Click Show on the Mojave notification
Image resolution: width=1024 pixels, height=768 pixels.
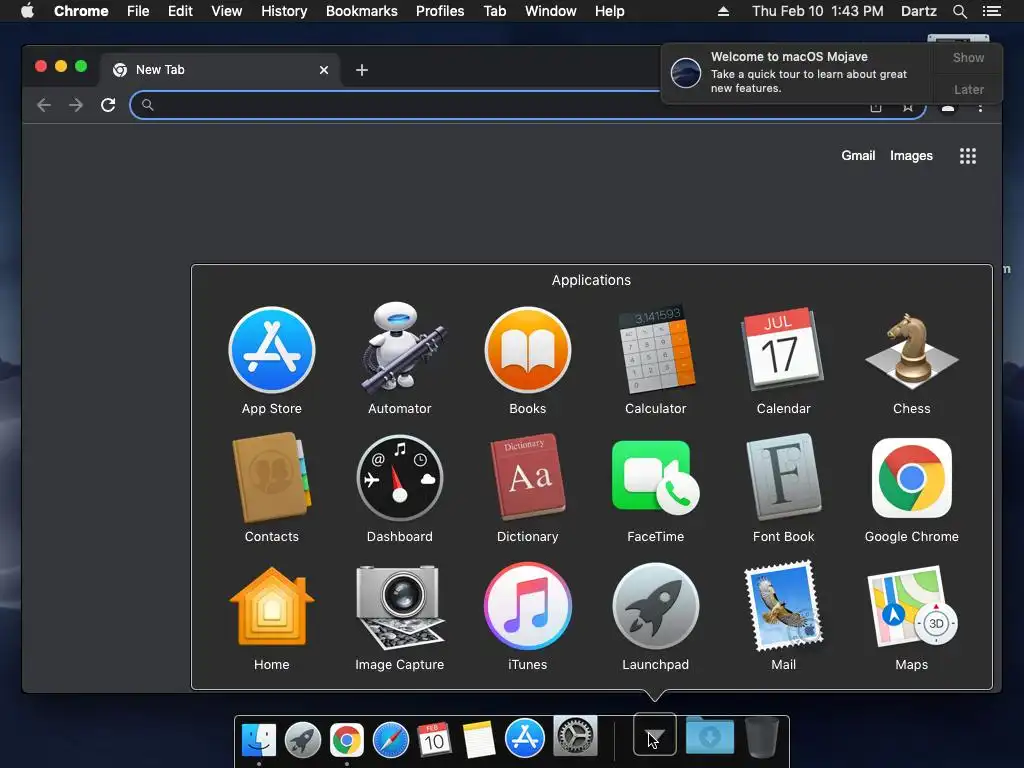click(968, 57)
